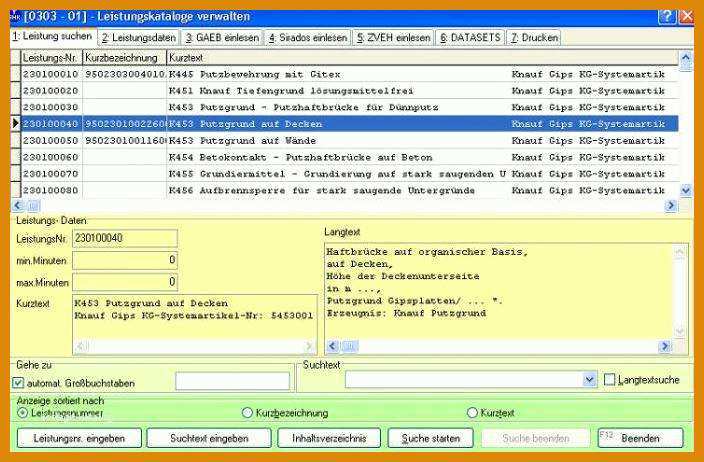Click the max.Minuten field

tap(125, 282)
